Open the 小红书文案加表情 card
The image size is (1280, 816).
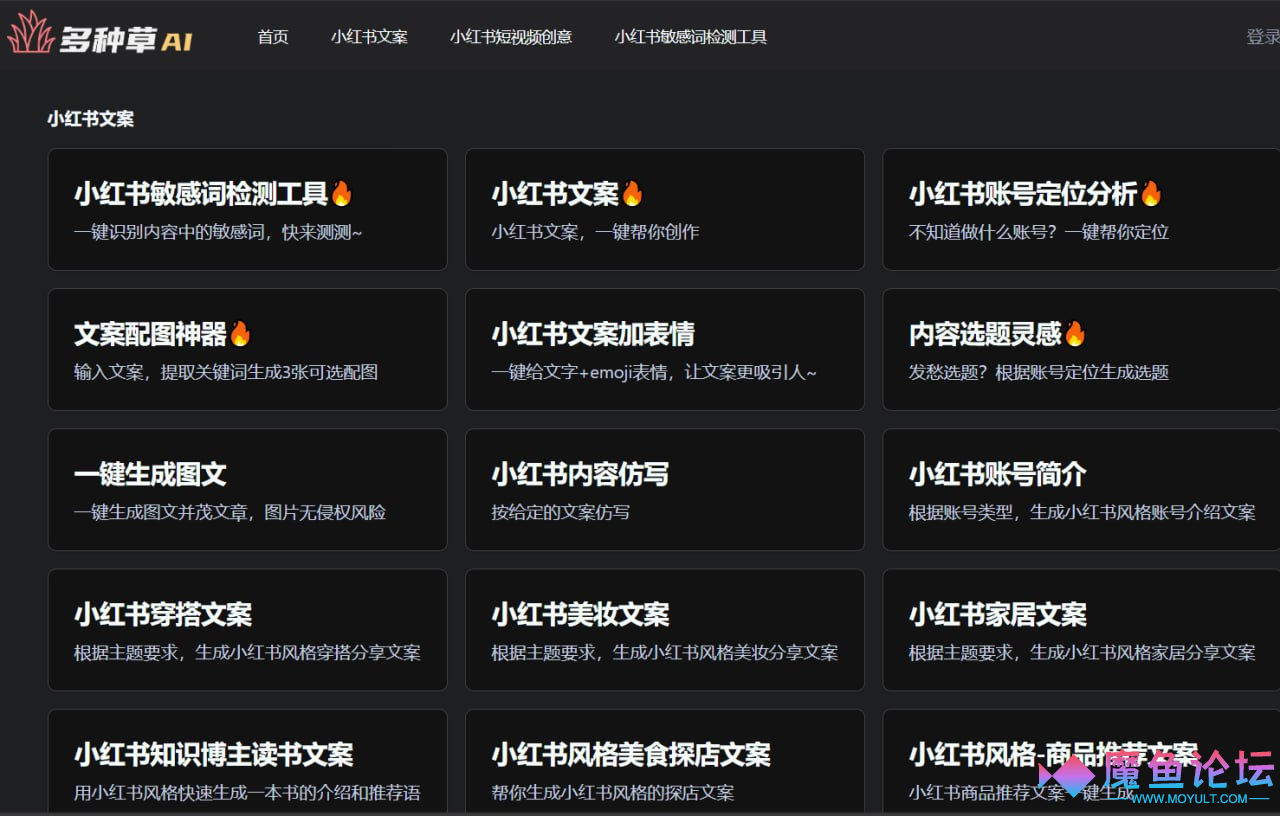click(x=665, y=350)
